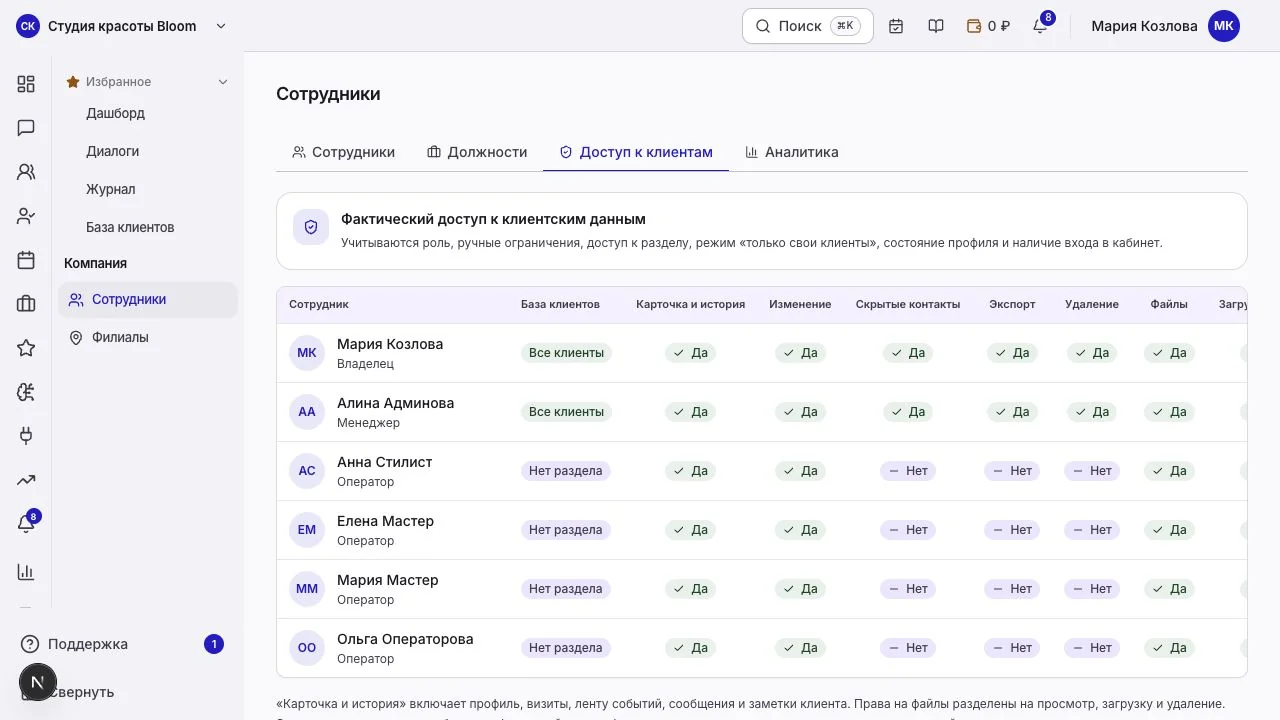Image resolution: width=1280 pixels, height=720 pixels.
Task: Open the calendar-check icon in top bar
Action: [x=896, y=26]
